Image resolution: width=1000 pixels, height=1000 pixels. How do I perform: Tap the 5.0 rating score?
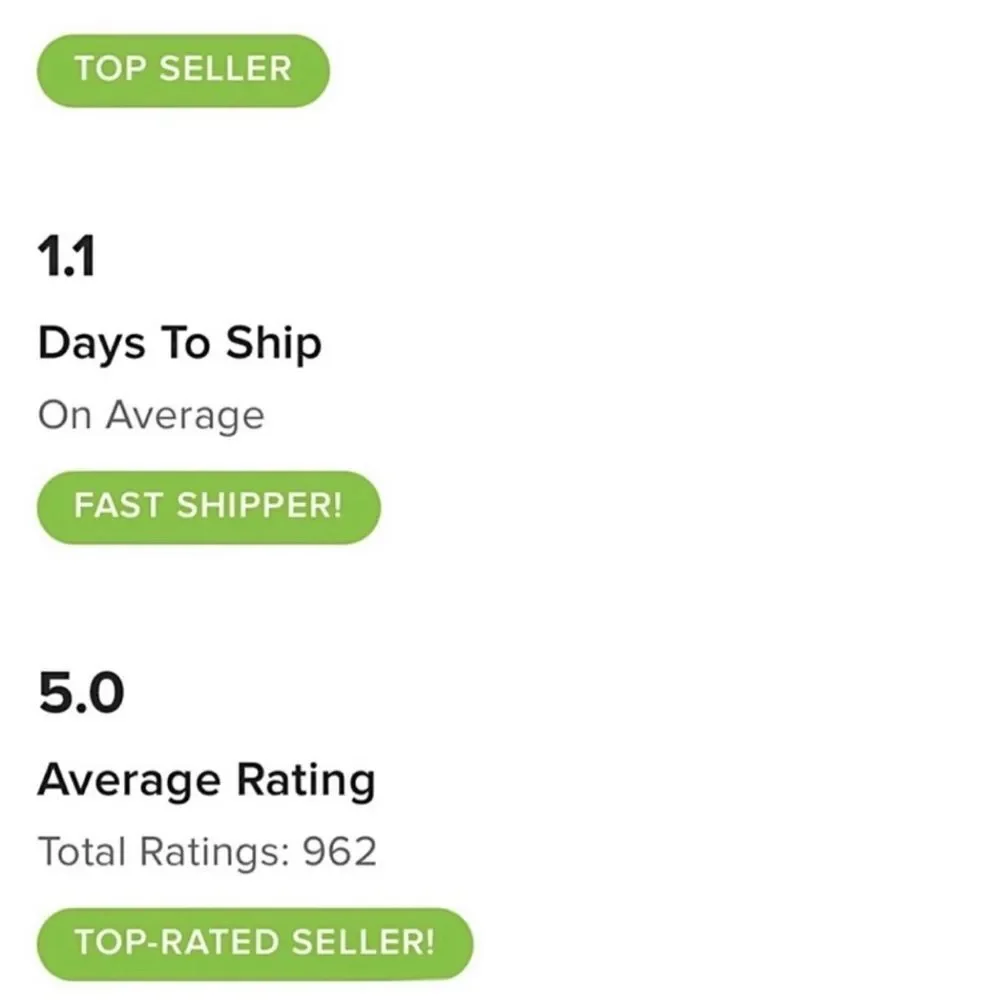[81, 693]
